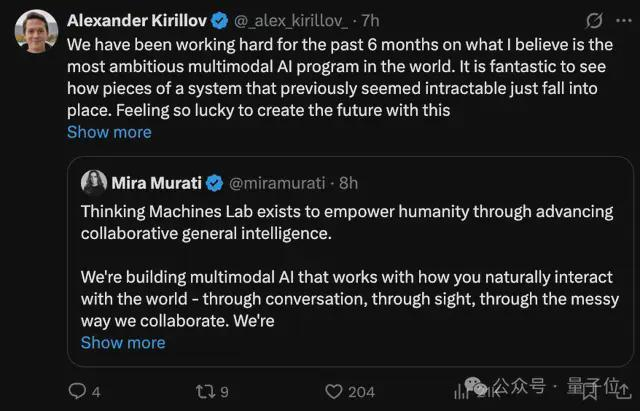
Task: View analytics bar-chart icon on the post
Action: click(x=456, y=392)
